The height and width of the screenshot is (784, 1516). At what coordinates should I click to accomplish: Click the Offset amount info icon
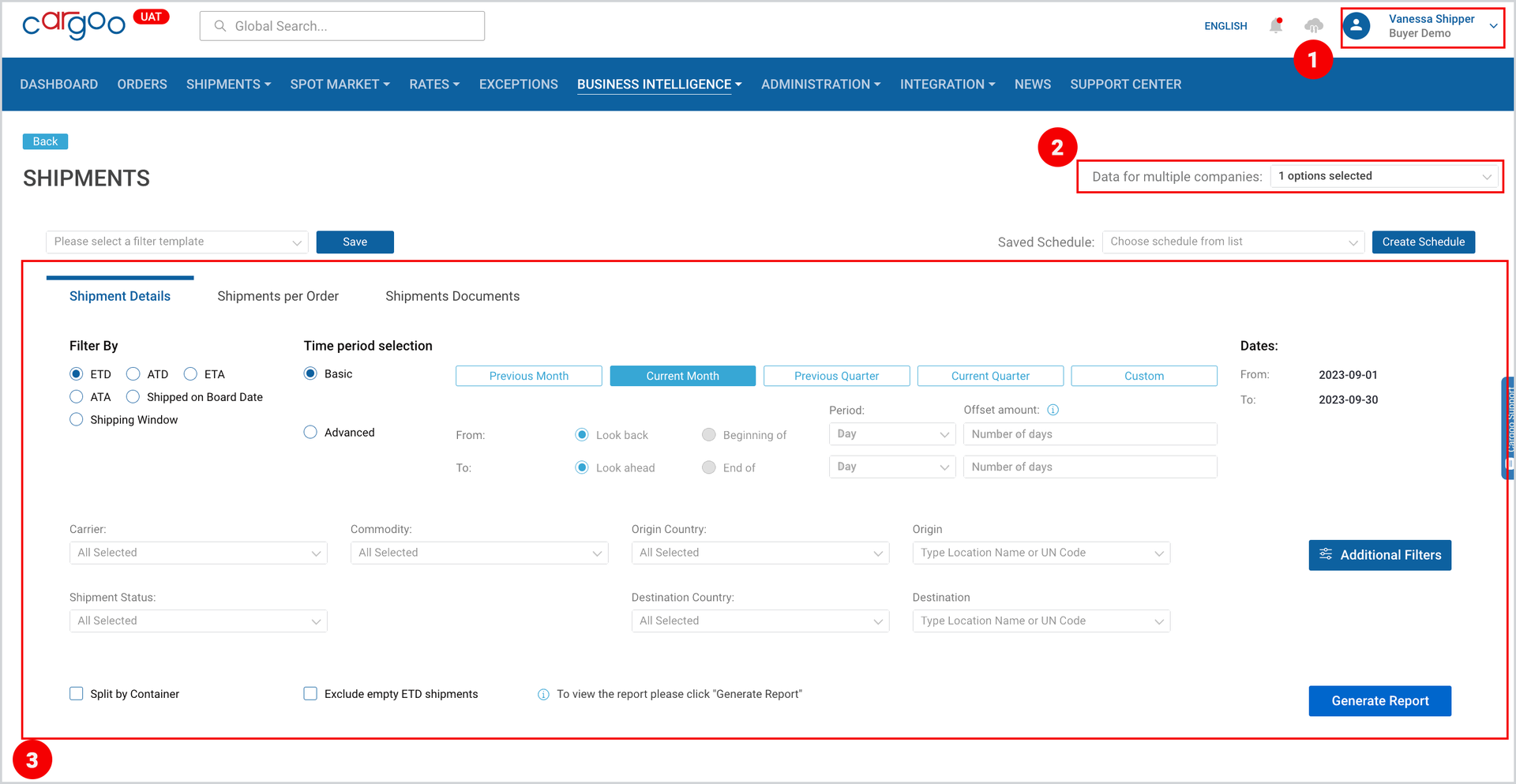click(1053, 410)
